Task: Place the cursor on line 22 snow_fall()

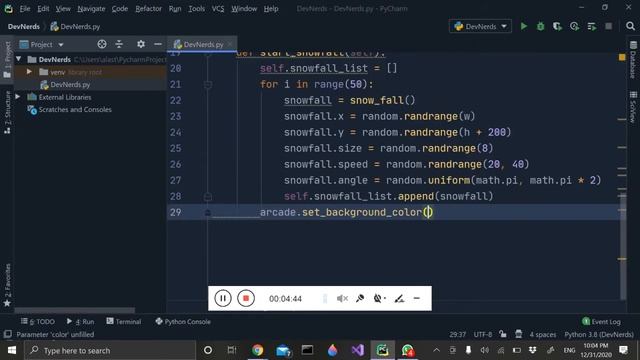Action: click(x=382, y=100)
